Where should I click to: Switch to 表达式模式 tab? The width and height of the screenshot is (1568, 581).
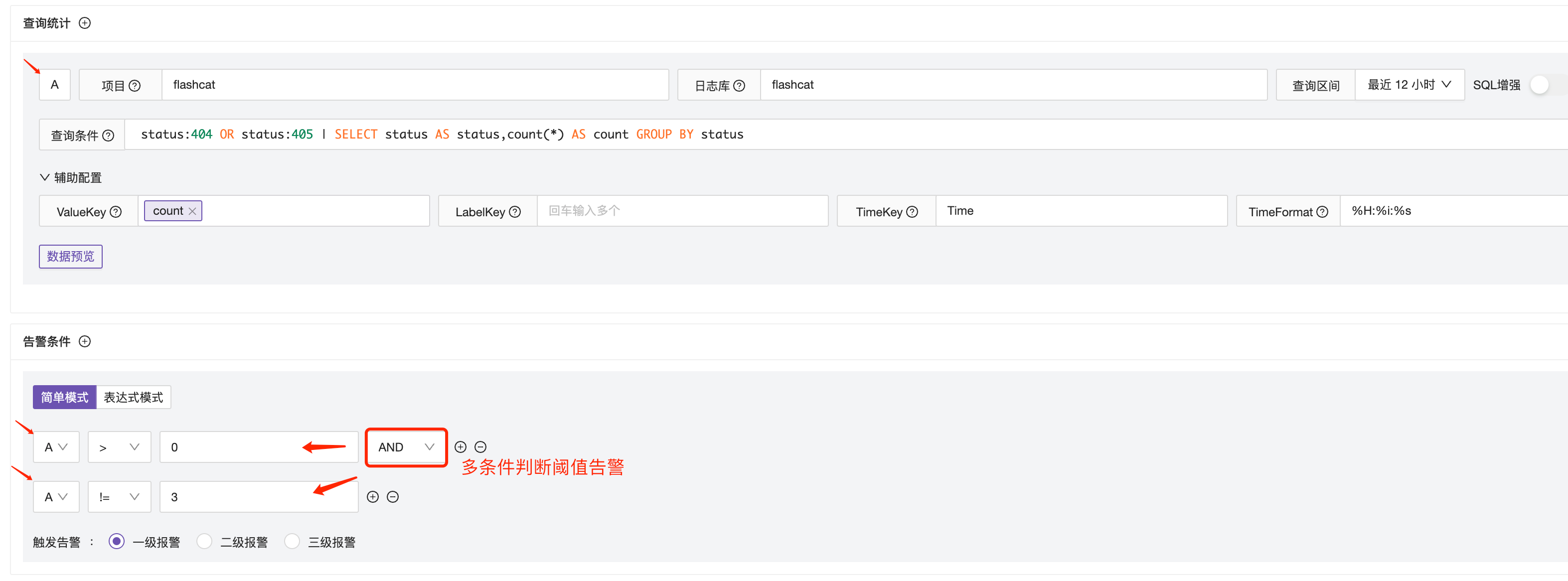[133, 397]
